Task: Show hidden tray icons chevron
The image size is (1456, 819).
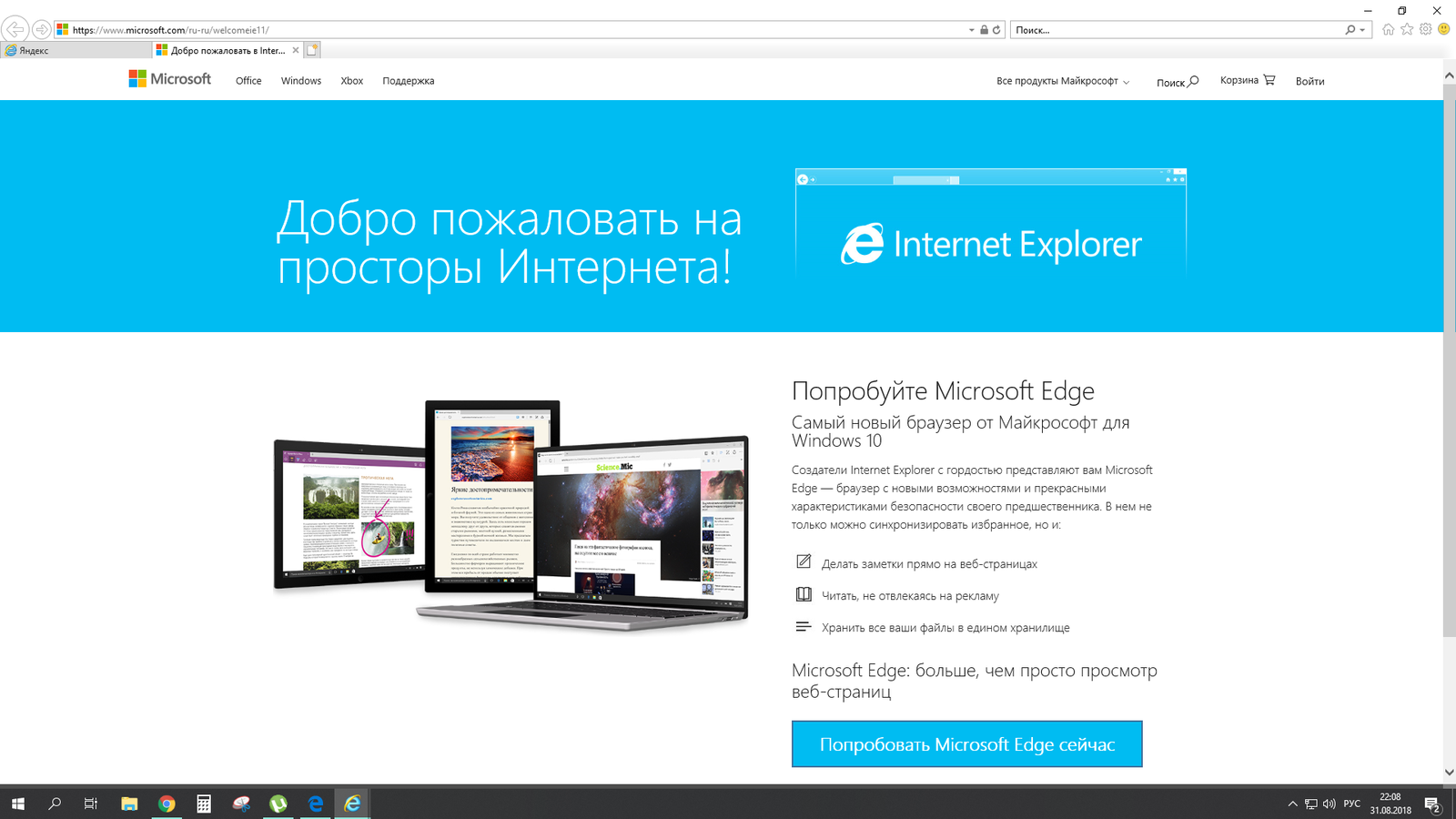Action: (1292, 804)
